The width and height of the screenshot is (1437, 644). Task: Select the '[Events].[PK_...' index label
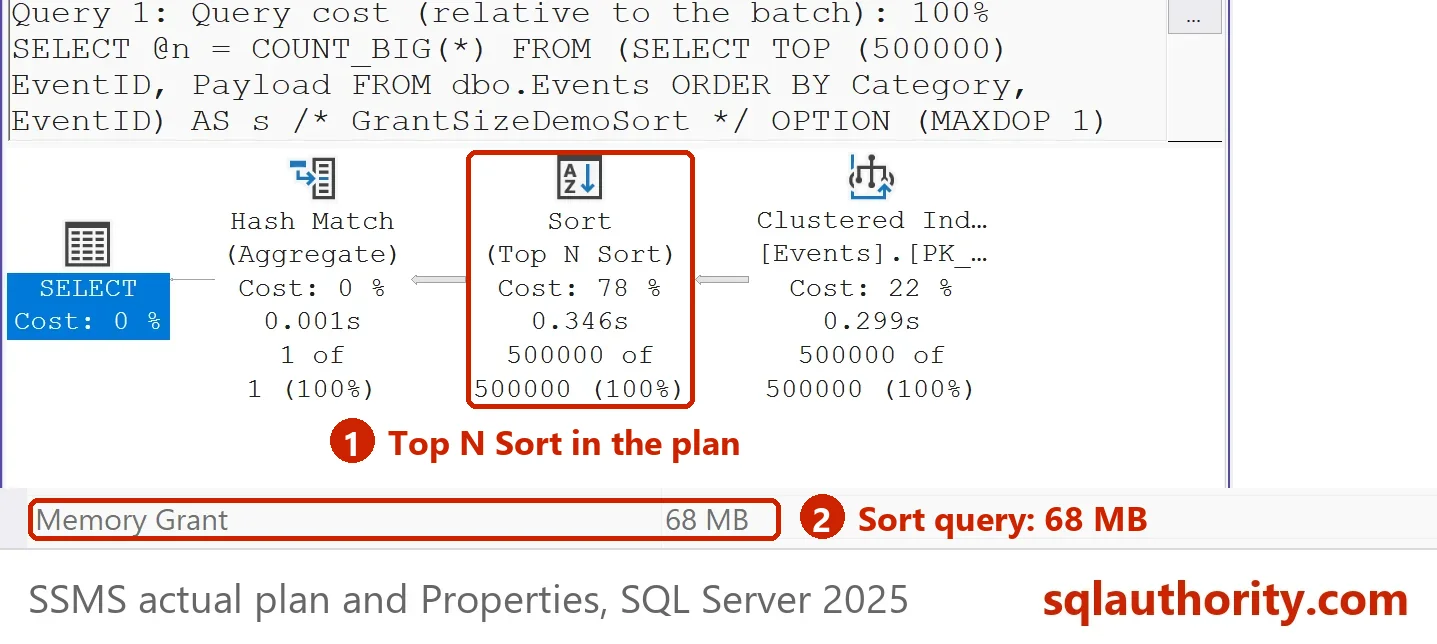(873, 254)
